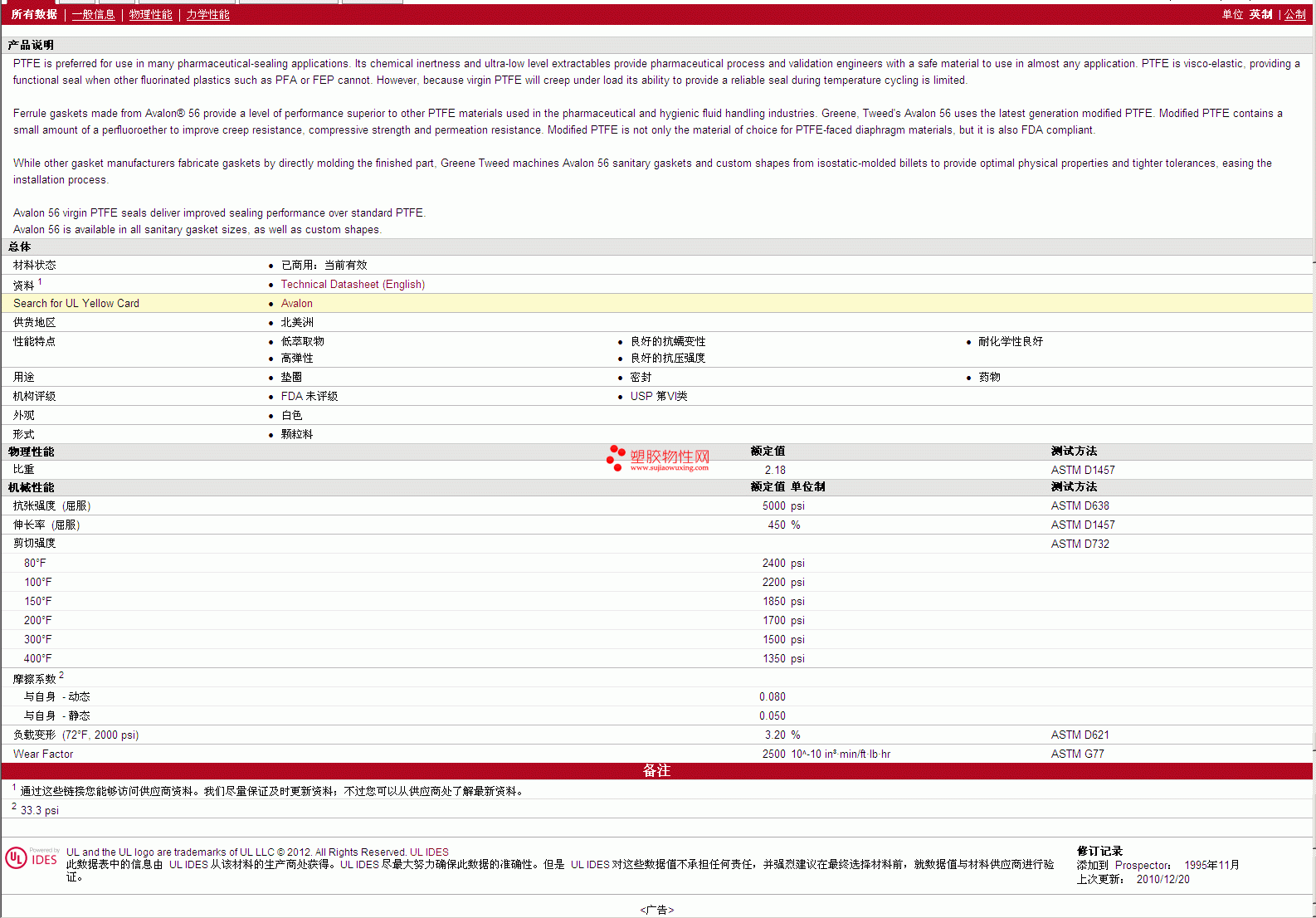1316x918 pixels.
Task: Click the 33.3 psi footnote
Action: pos(40,810)
